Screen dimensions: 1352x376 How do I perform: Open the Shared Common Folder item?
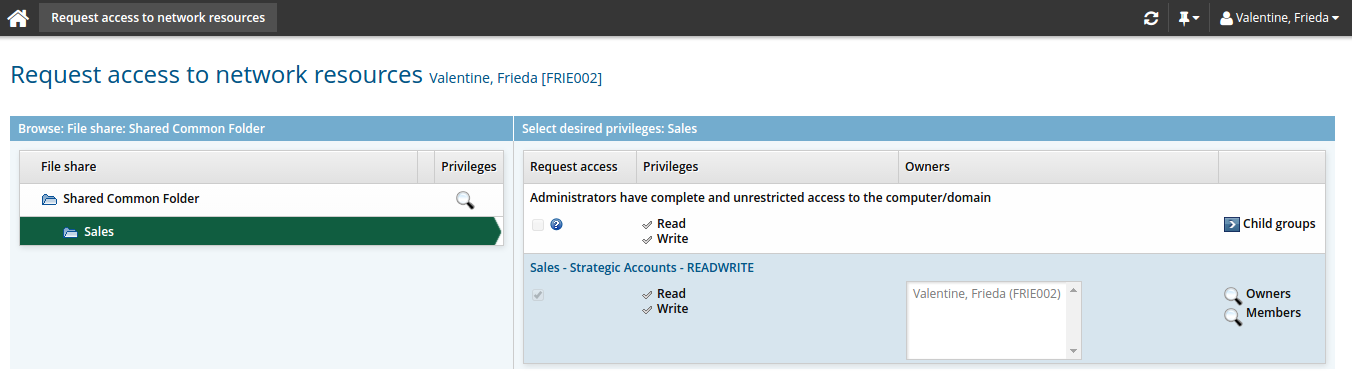point(130,199)
